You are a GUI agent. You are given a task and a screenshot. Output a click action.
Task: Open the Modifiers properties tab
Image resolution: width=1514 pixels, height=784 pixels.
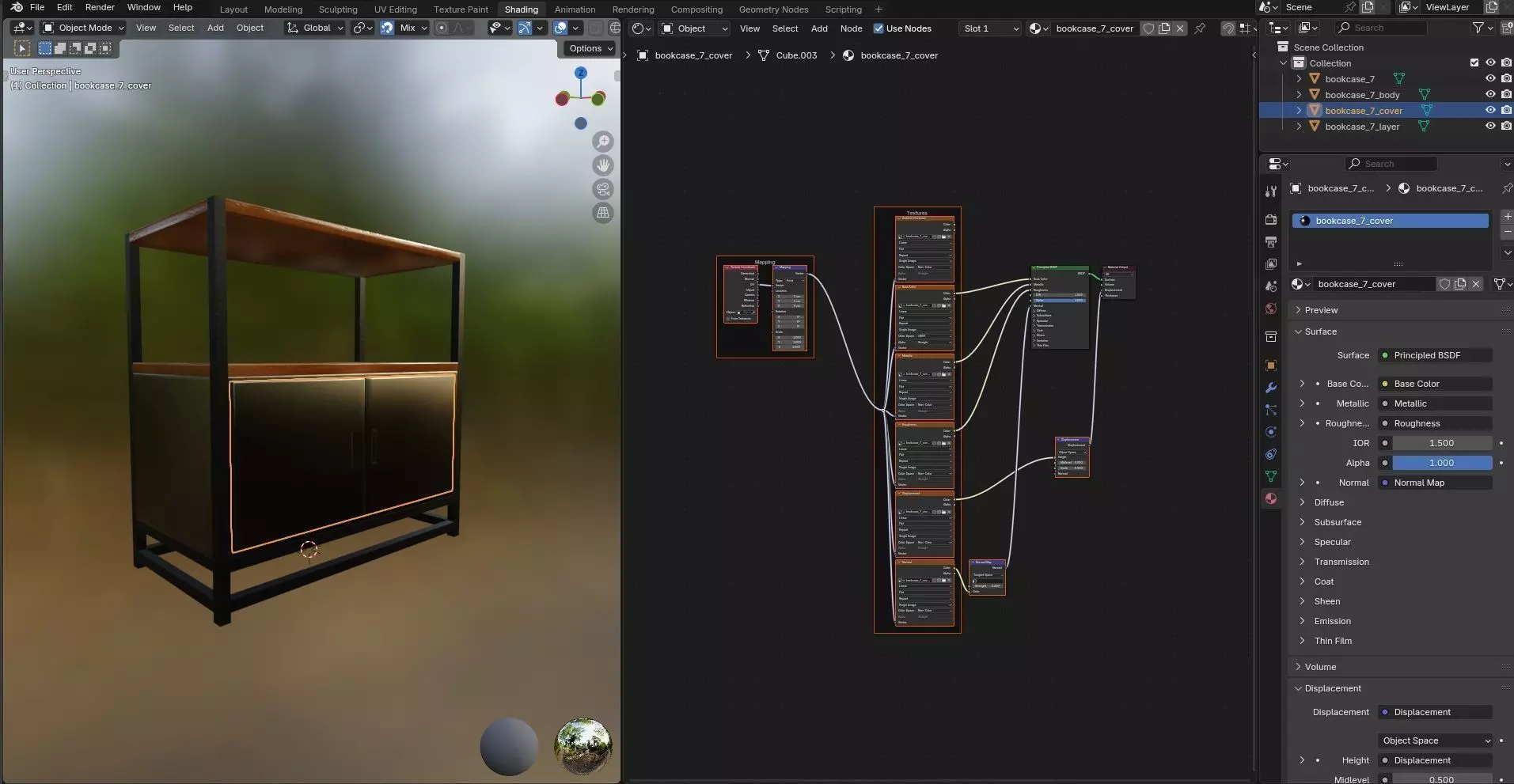pyautogui.click(x=1271, y=388)
